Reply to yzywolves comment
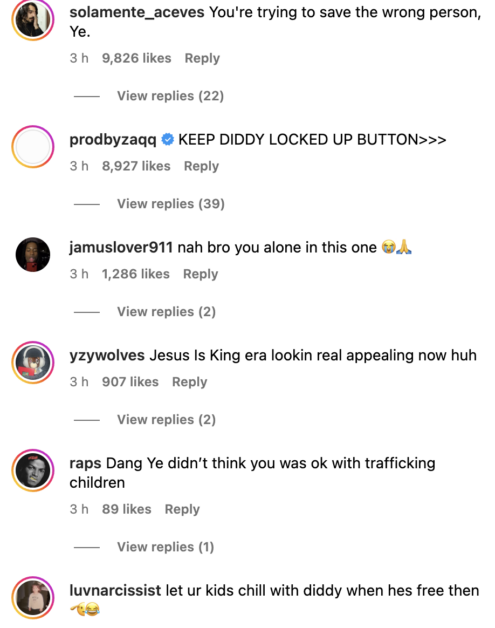 click(190, 382)
